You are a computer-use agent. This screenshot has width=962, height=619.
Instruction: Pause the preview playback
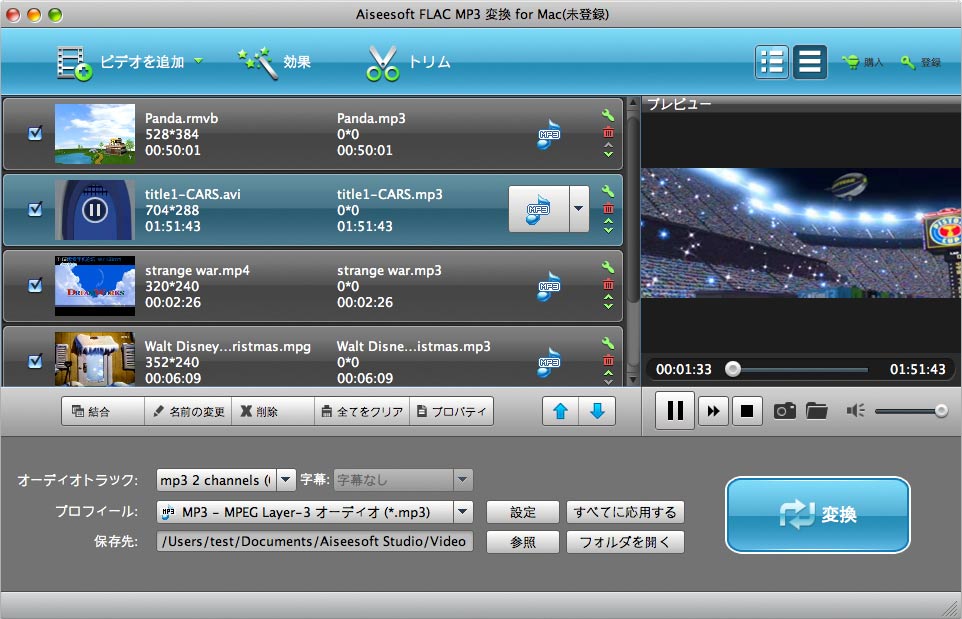click(675, 411)
